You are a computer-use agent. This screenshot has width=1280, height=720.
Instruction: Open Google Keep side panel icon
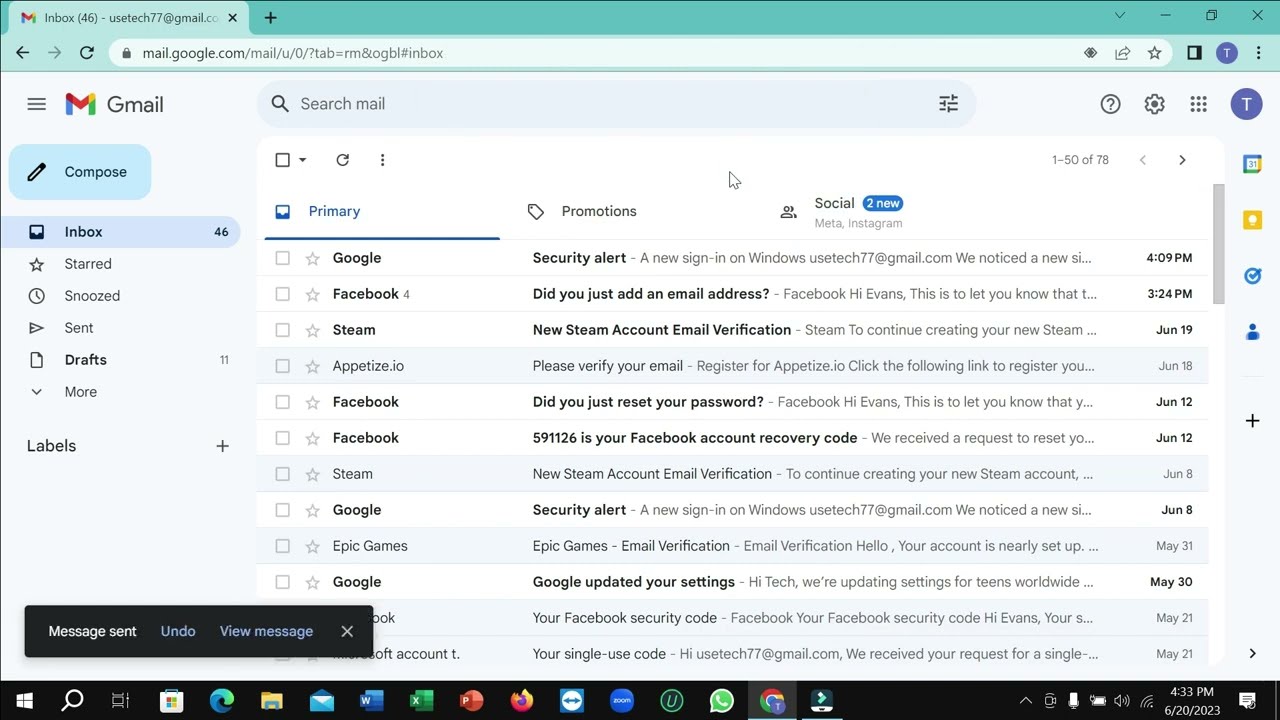point(1252,220)
